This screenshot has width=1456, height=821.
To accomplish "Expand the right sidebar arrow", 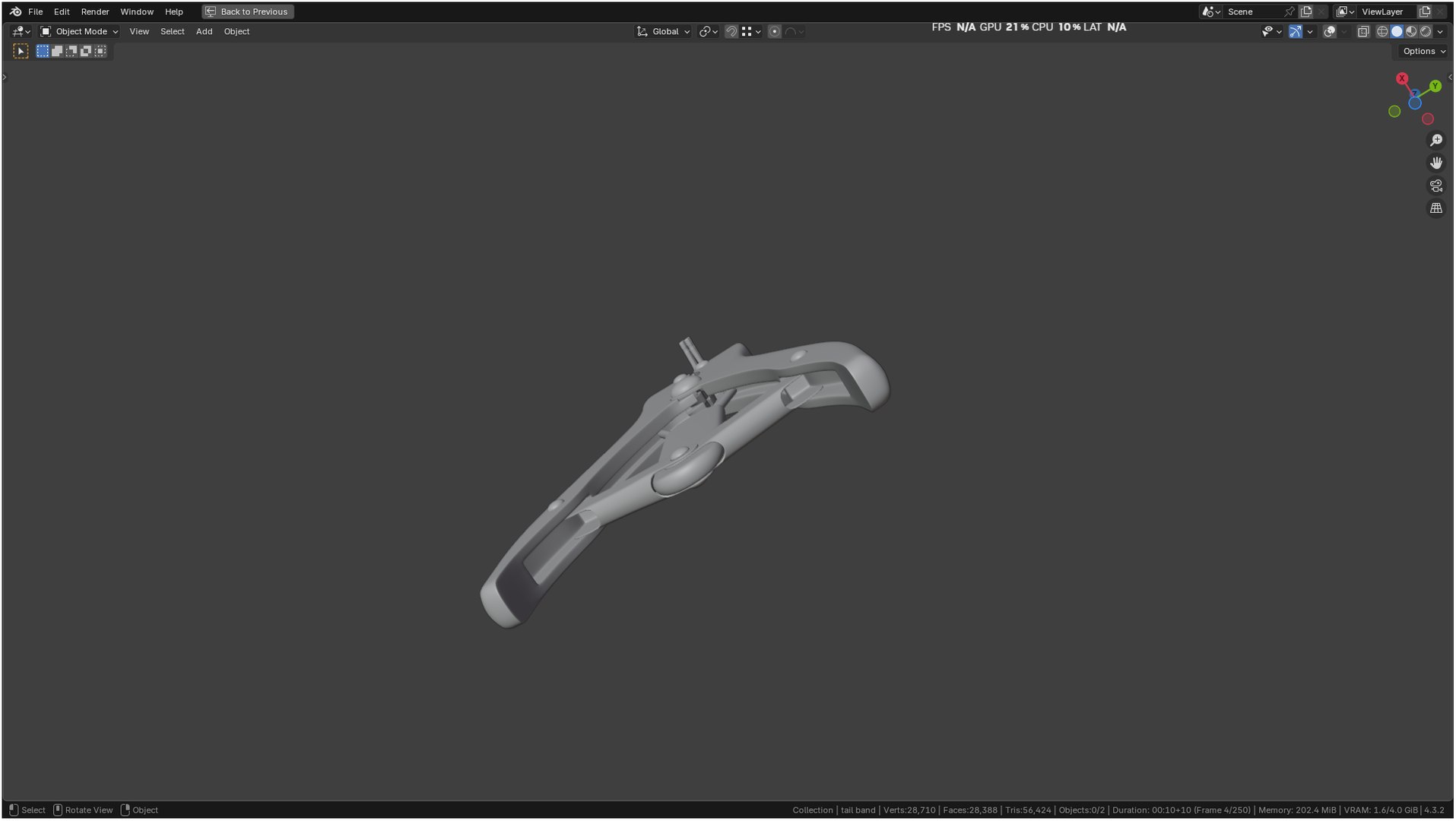I will coord(1451,77).
